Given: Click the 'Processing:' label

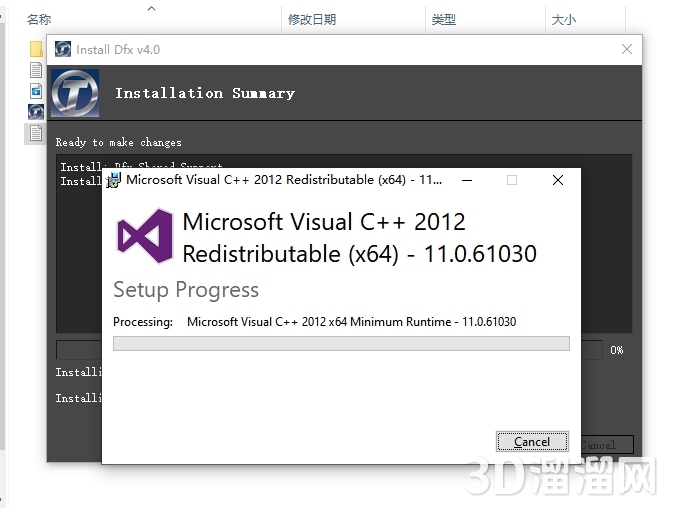Looking at the screenshot, I should (x=143, y=322).
